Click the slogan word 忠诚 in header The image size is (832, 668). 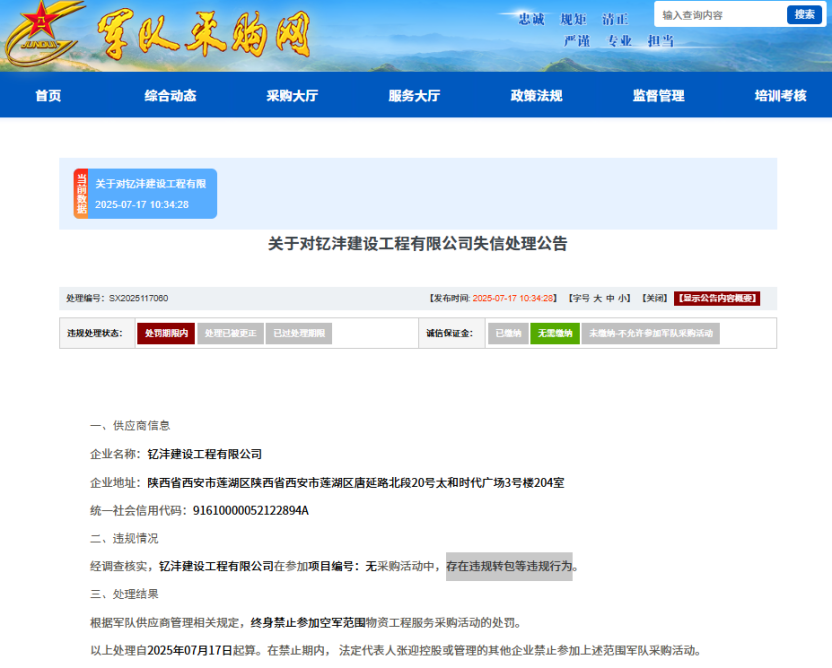click(532, 20)
